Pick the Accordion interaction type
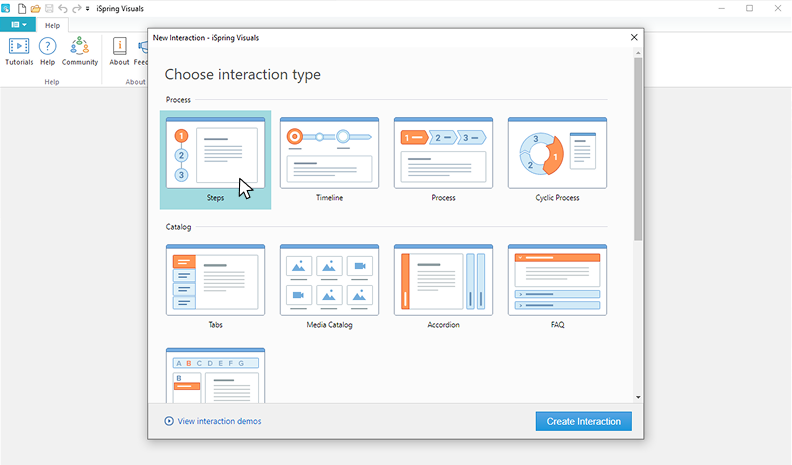Screen dimensions: 792x465 coord(443,280)
